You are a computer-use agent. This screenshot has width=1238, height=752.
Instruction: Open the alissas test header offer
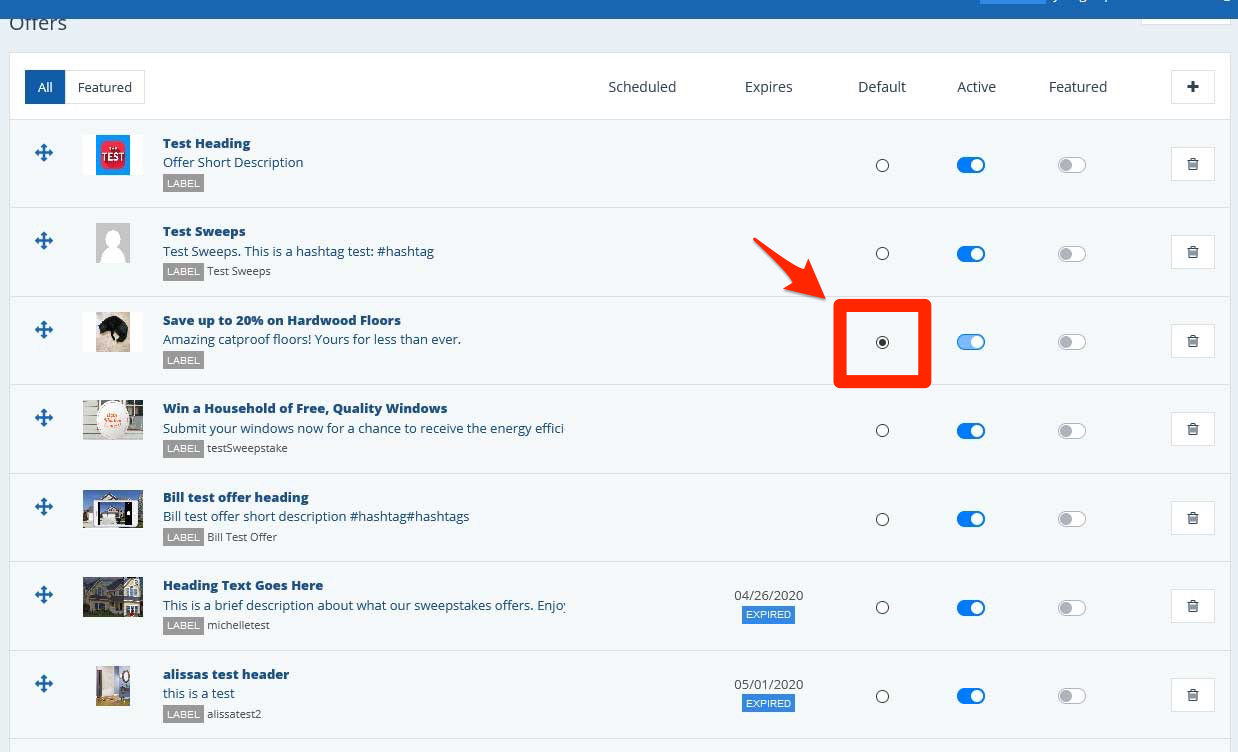pos(226,674)
